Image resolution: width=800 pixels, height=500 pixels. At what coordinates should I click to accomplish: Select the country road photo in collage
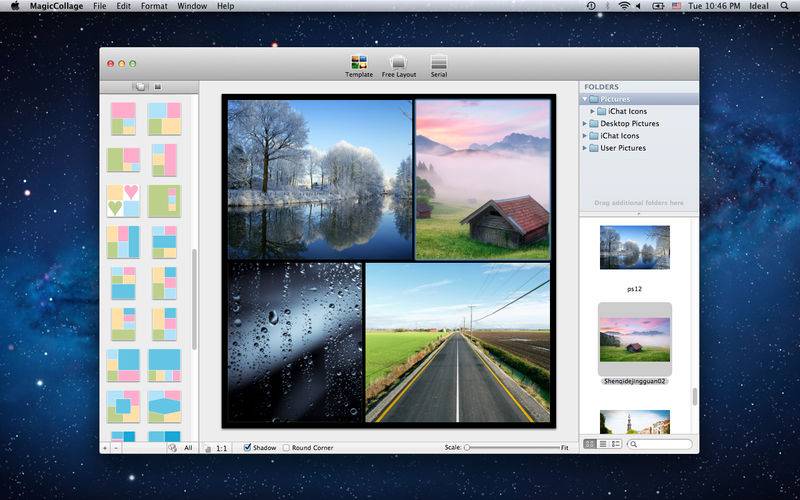coord(458,342)
